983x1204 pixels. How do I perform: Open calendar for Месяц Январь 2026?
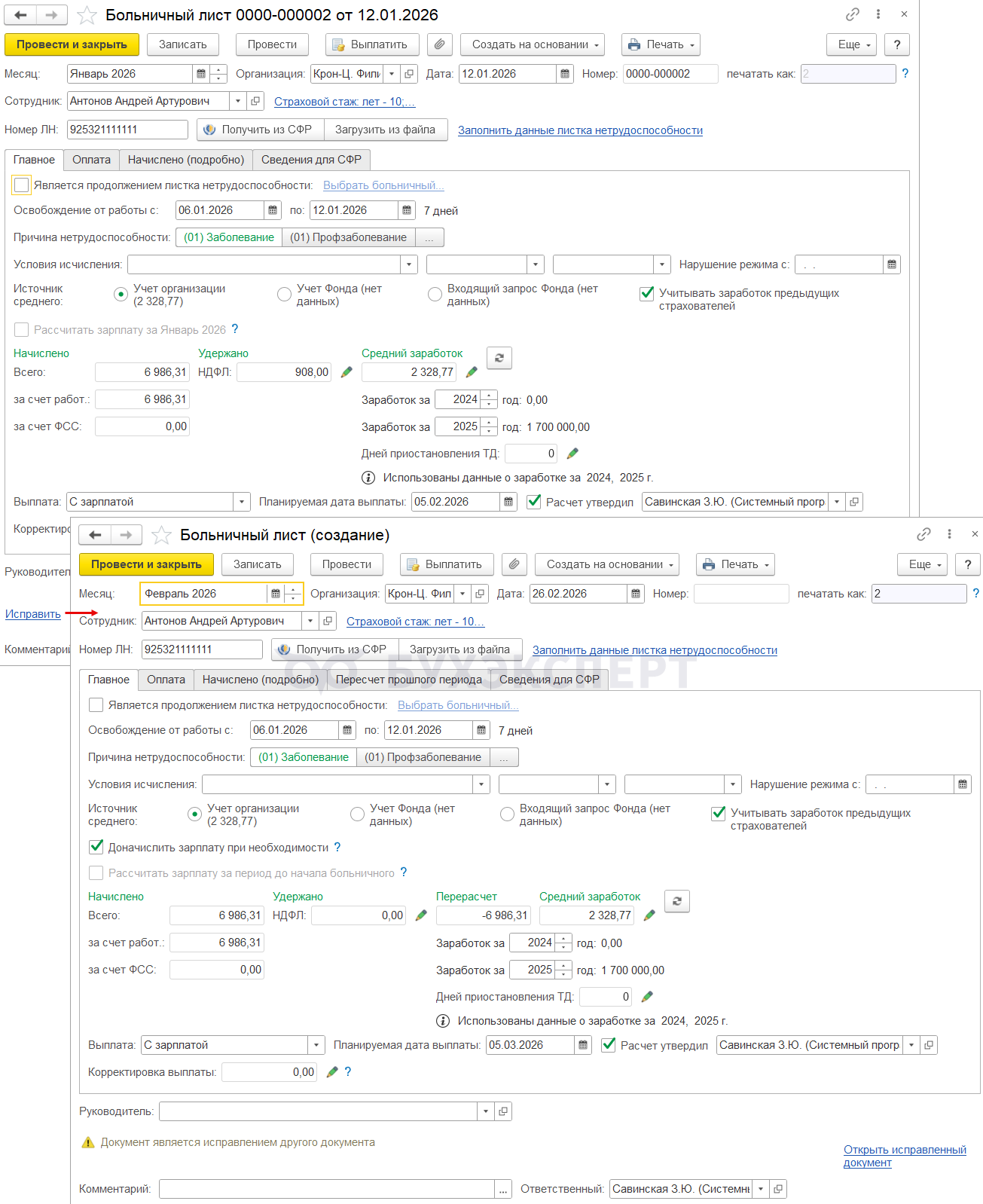[x=201, y=74]
